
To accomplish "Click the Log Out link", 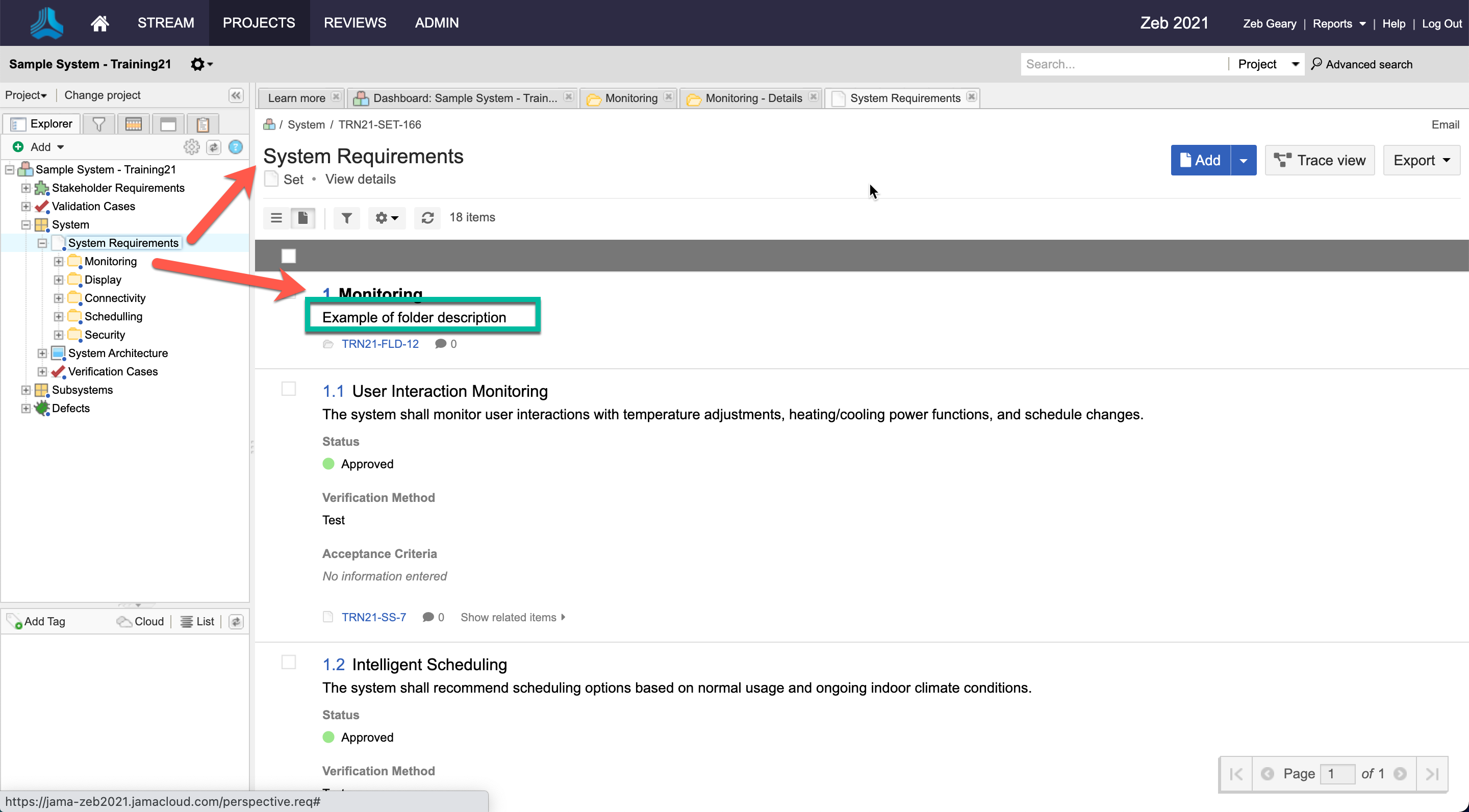I will pyautogui.click(x=1441, y=23).
